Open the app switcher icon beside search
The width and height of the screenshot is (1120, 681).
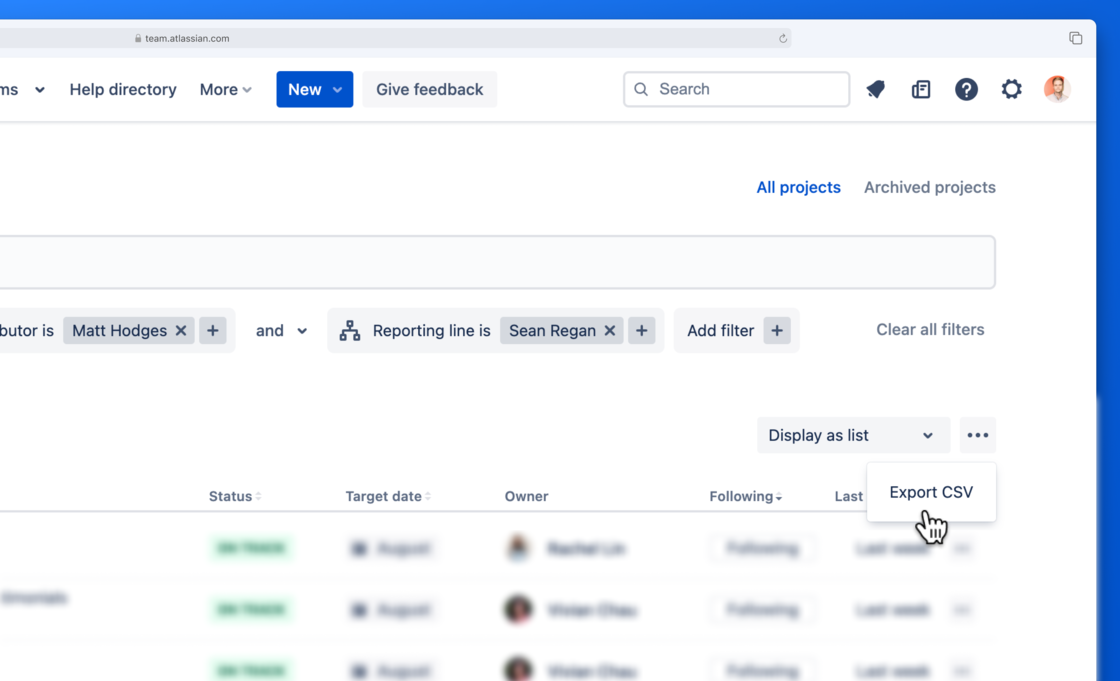(x=920, y=89)
